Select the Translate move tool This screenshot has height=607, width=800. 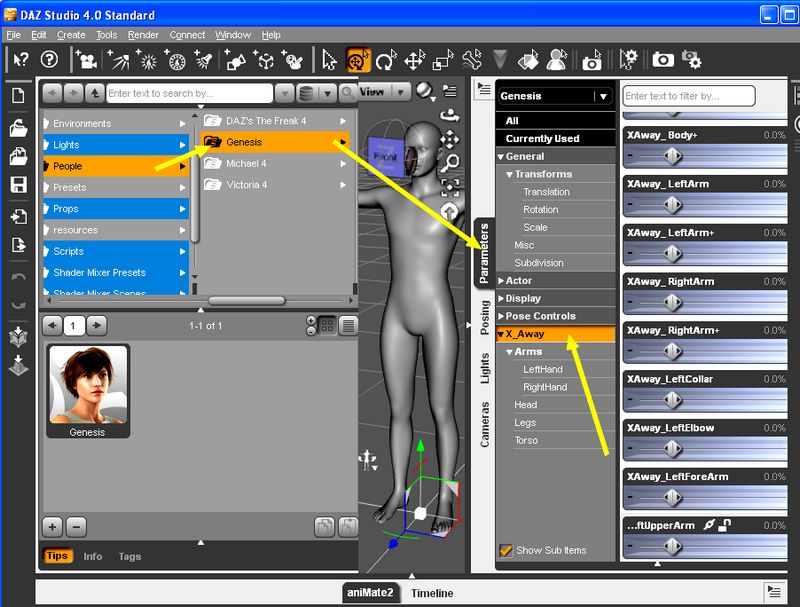414,60
